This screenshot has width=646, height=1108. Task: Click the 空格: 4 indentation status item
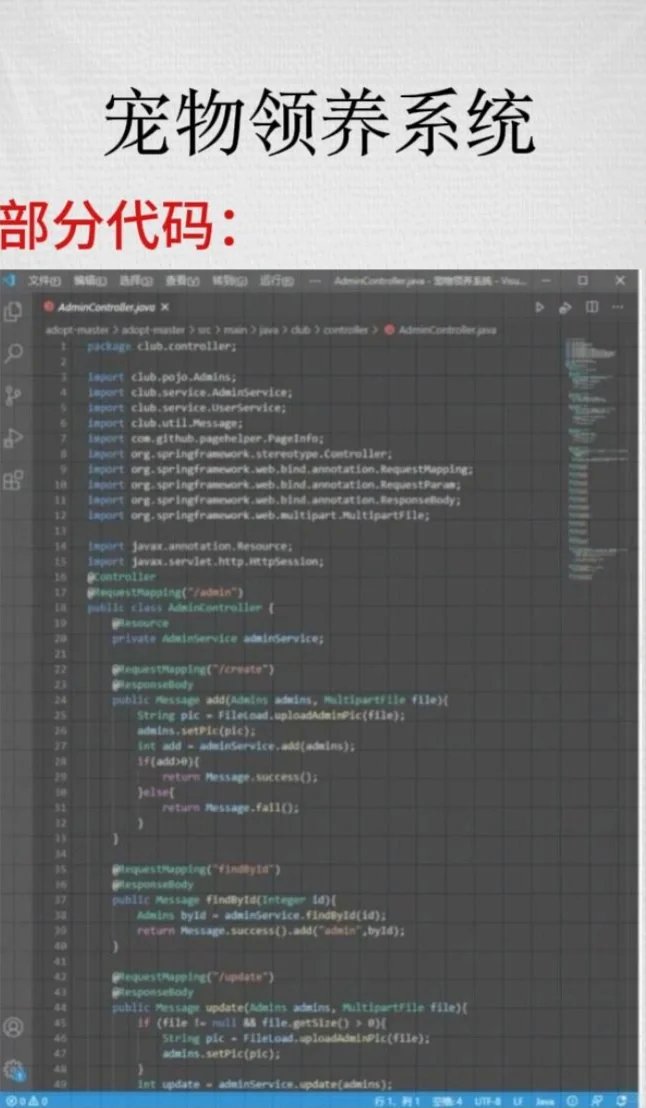click(447, 1101)
